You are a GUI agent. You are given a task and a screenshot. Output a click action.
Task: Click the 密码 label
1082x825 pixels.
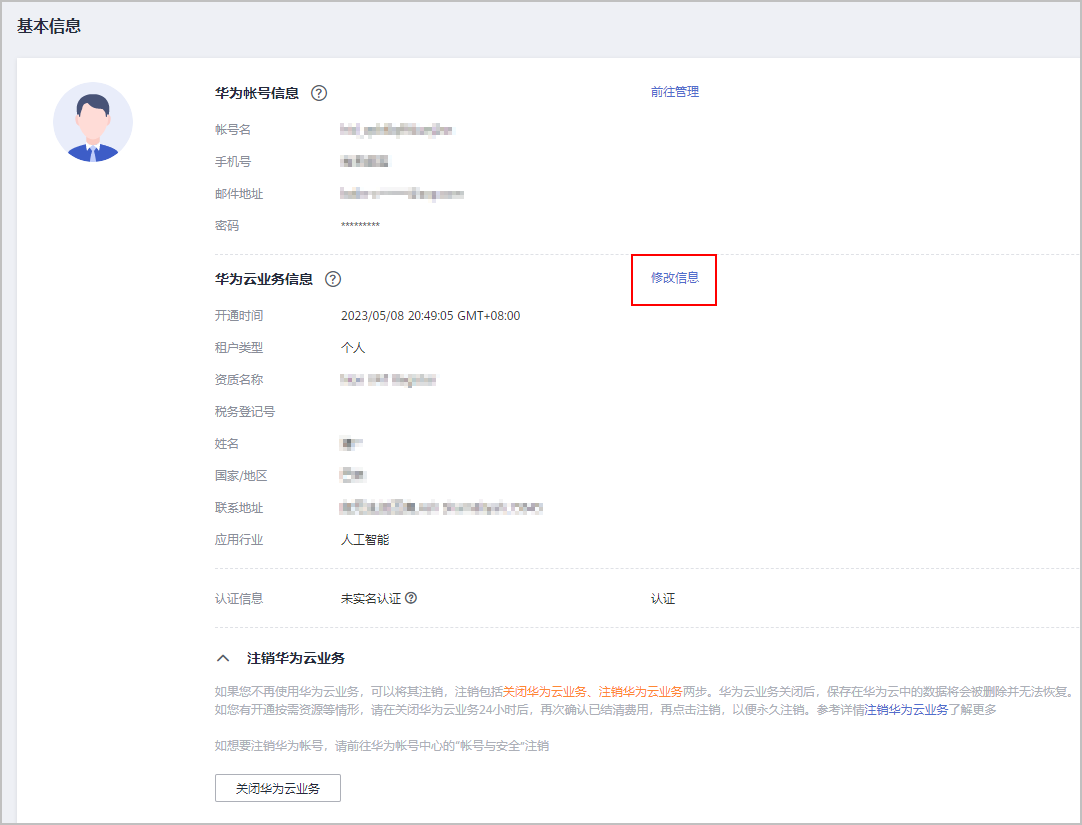(x=227, y=226)
